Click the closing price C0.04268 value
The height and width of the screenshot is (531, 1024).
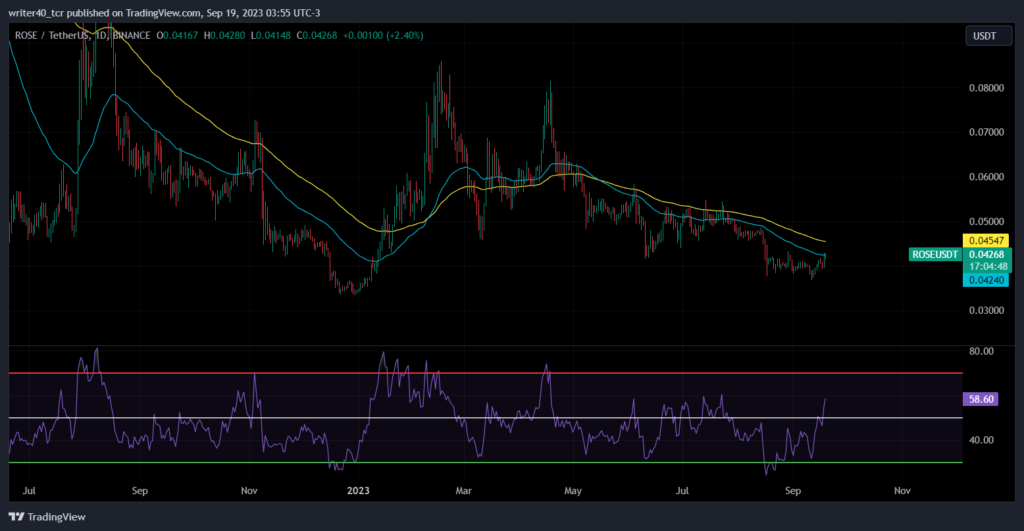[x=317, y=35]
